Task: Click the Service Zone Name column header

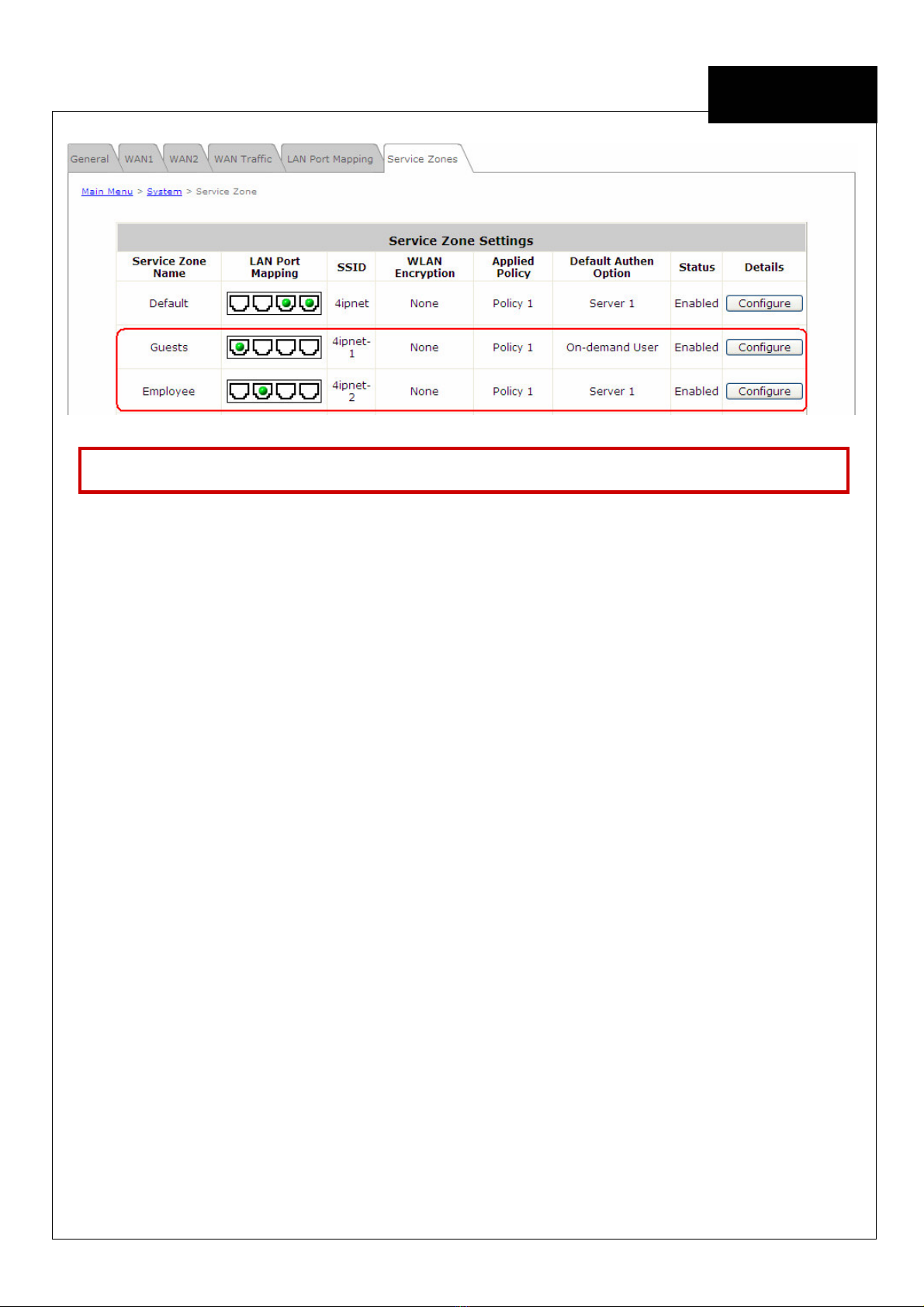Action: click(169, 267)
